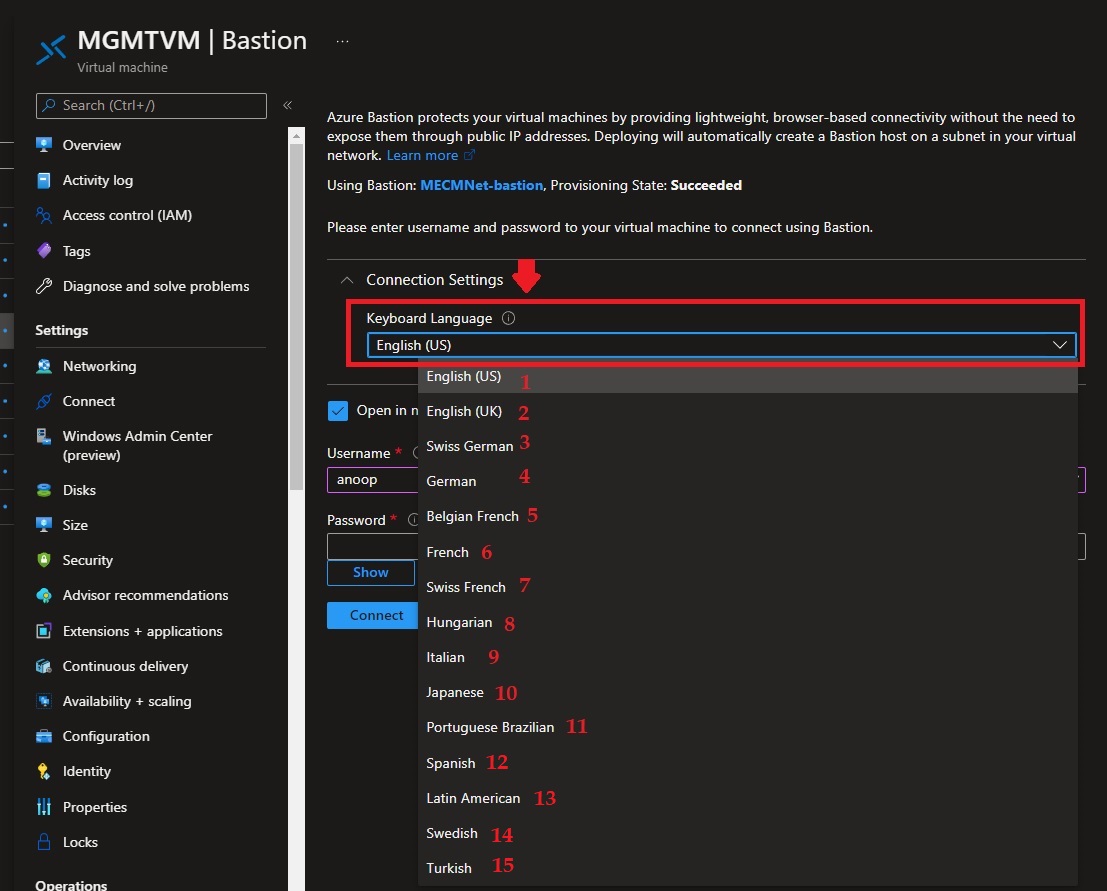Click the Disks icon
This screenshot has width=1107, height=891.
[x=44, y=490]
